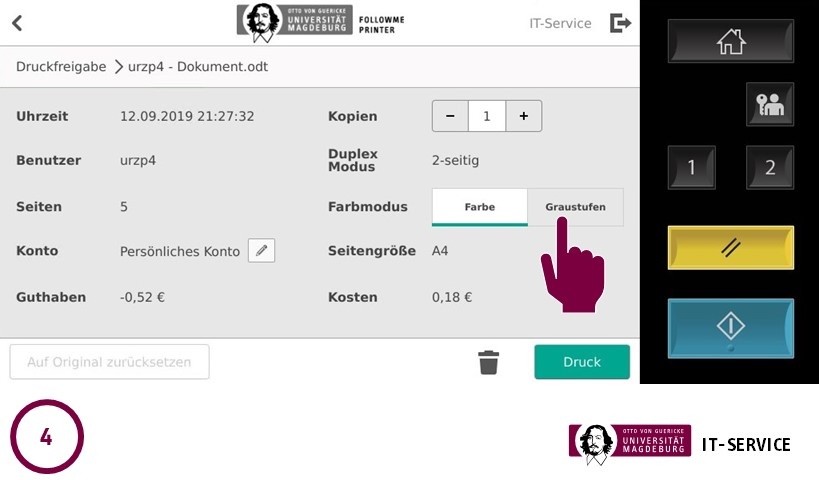
Task: Push hardware key number 2
Action: click(x=770, y=167)
